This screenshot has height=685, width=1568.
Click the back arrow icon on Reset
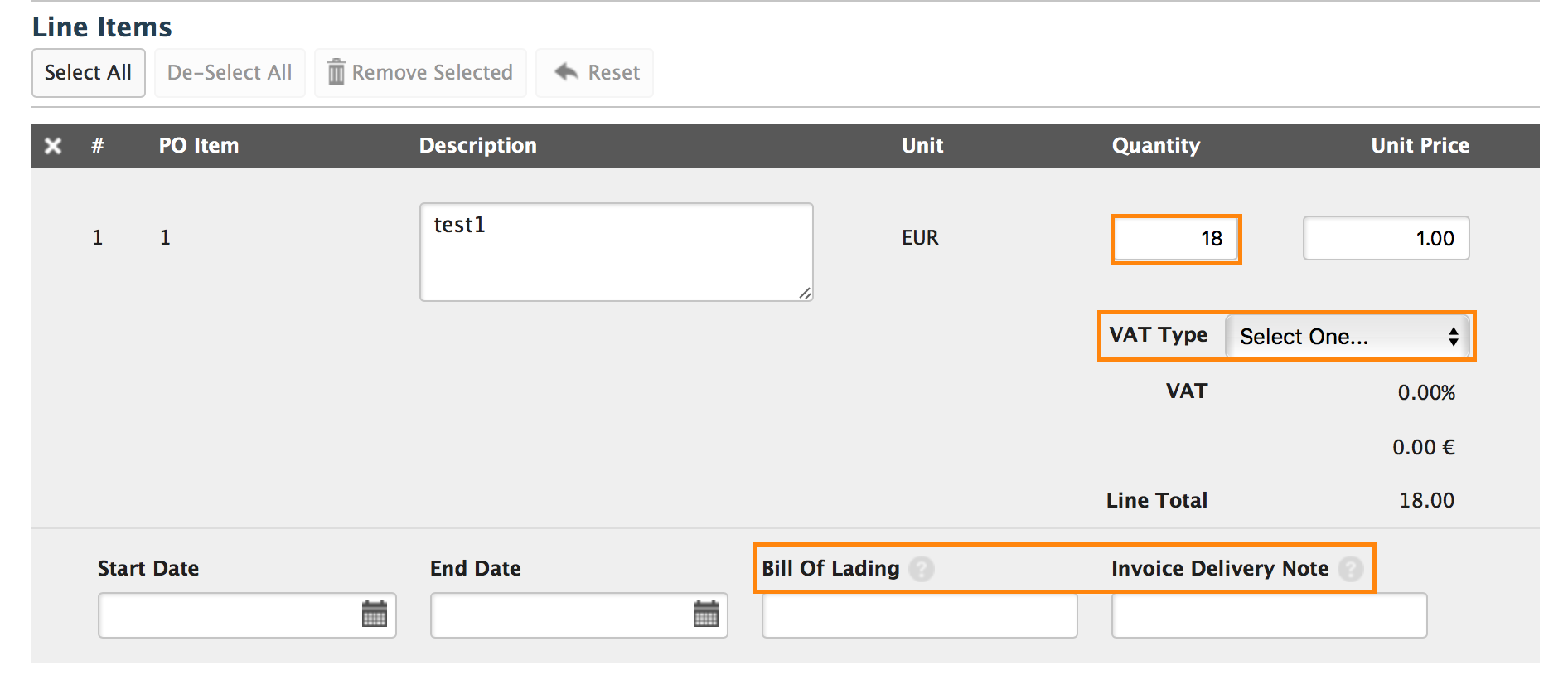click(566, 71)
